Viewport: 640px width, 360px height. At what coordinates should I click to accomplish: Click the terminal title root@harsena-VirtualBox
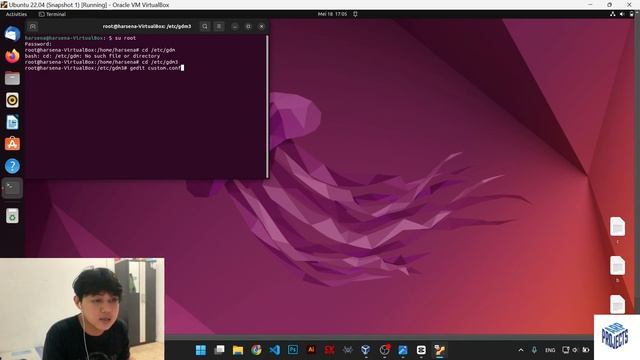pyautogui.click(x=147, y=27)
